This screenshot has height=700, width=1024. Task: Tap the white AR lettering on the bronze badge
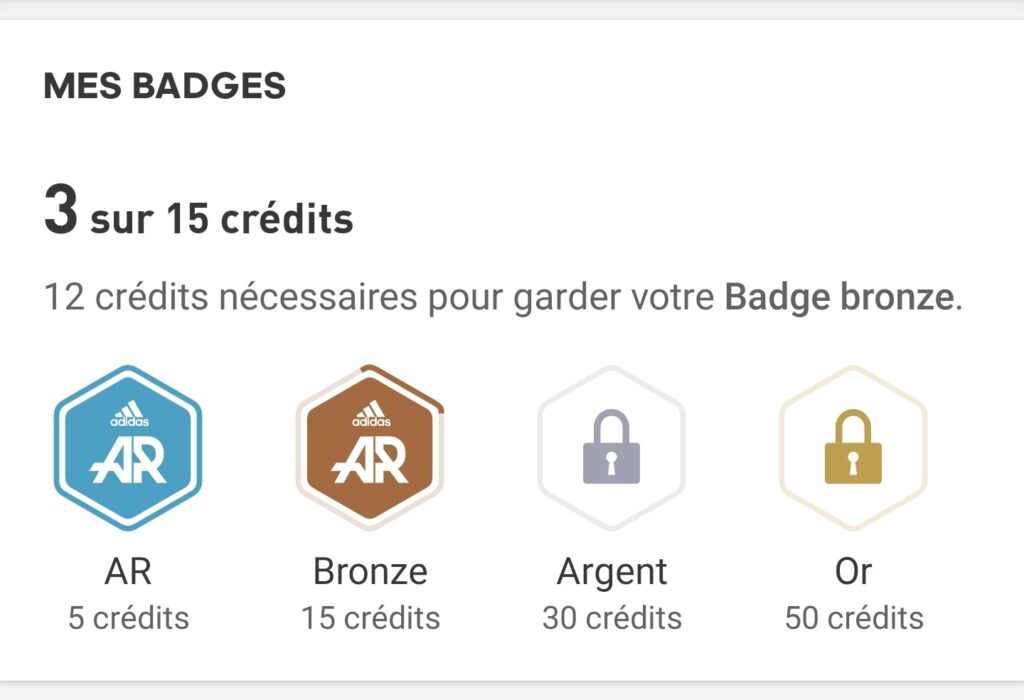370,461
